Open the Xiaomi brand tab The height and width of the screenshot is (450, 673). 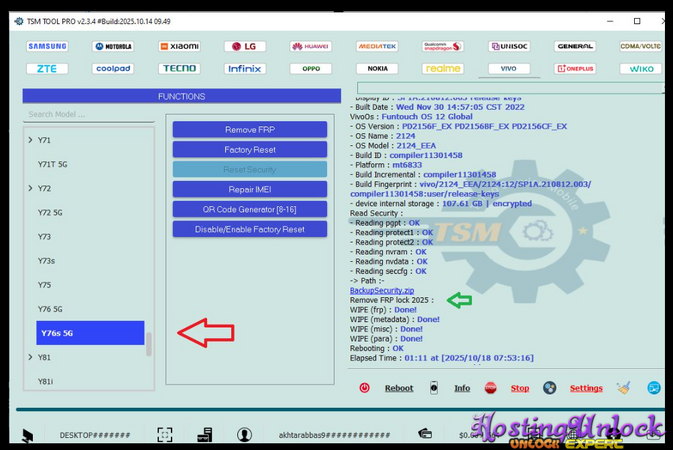(x=179, y=46)
